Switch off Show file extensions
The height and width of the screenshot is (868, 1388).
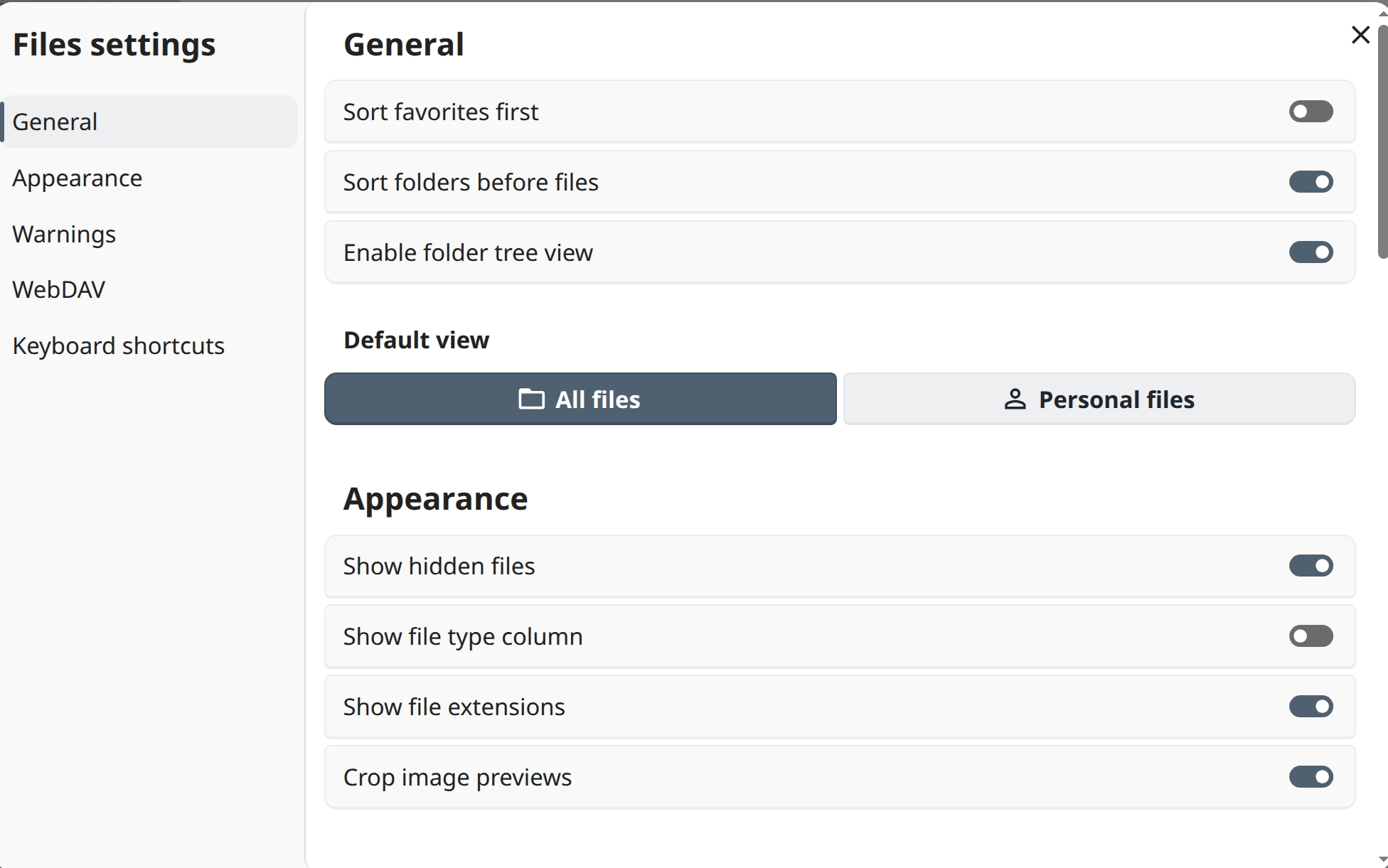point(1310,707)
